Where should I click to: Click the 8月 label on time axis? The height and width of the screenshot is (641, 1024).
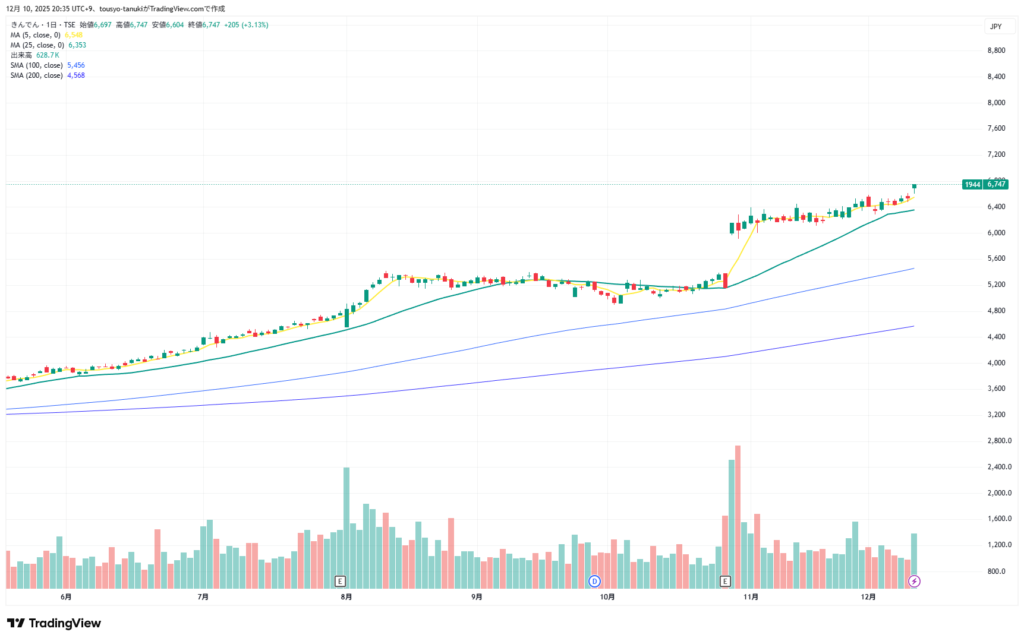pyautogui.click(x=346, y=597)
